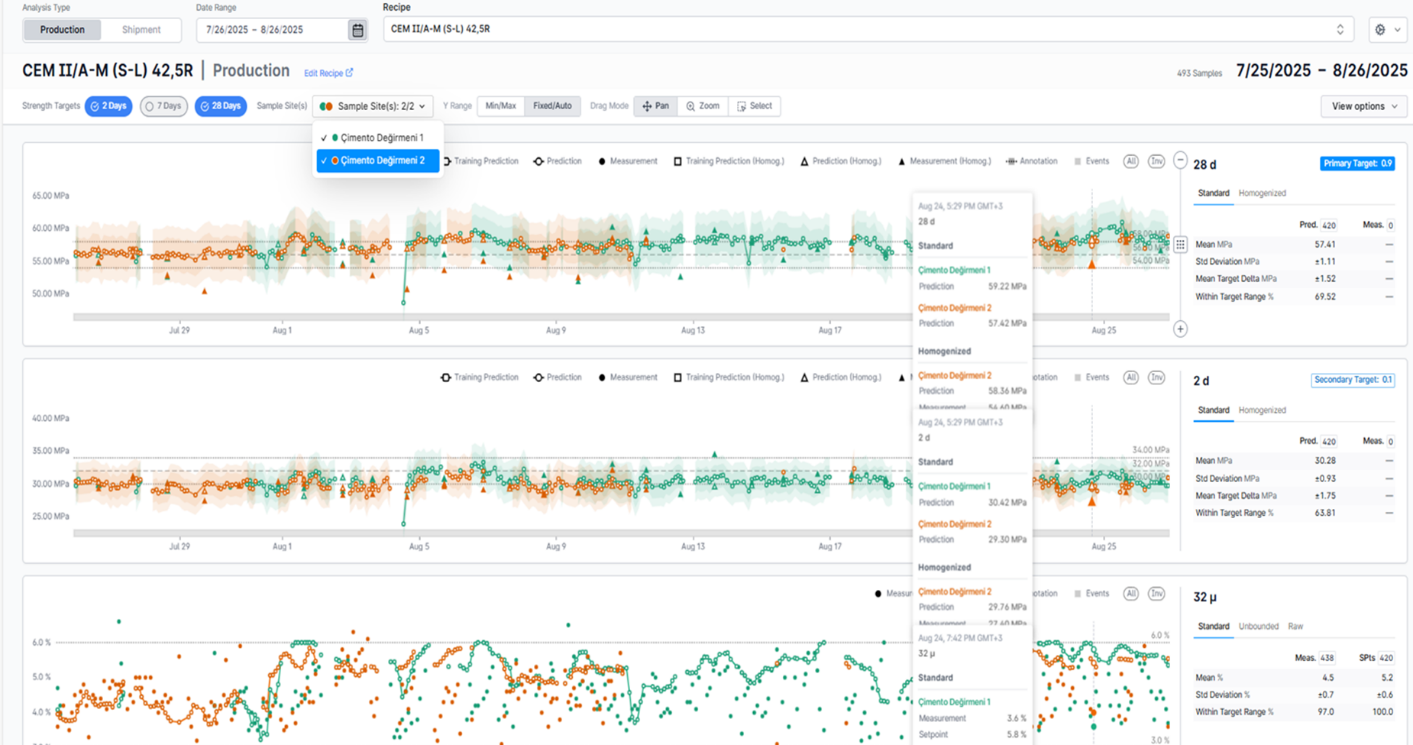Uncheck Çimento Değirmeni 2 in site list
Viewport: 1413px width, 745px height.
point(378,160)
